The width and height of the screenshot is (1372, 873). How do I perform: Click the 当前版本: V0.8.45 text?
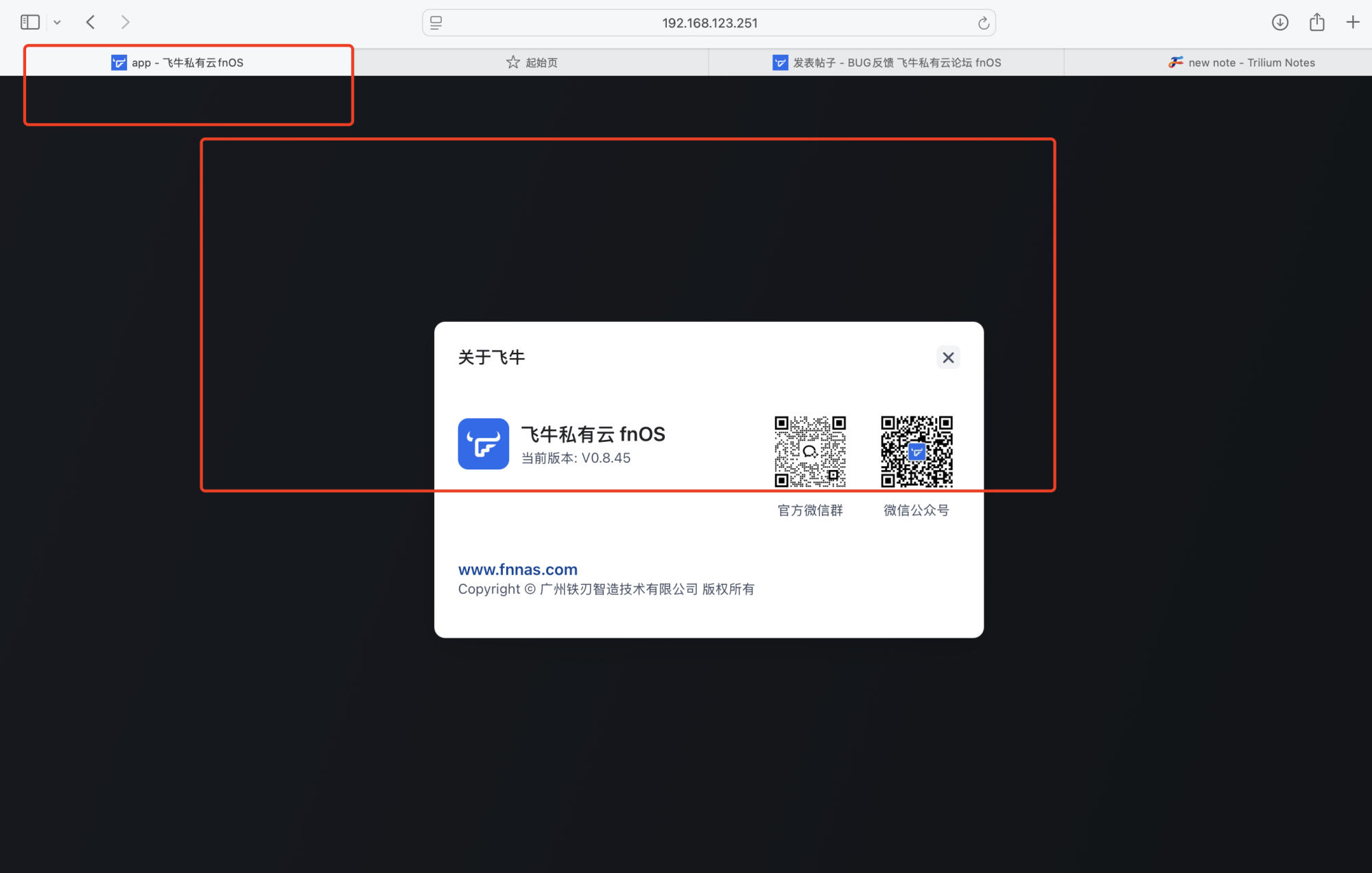576,458
